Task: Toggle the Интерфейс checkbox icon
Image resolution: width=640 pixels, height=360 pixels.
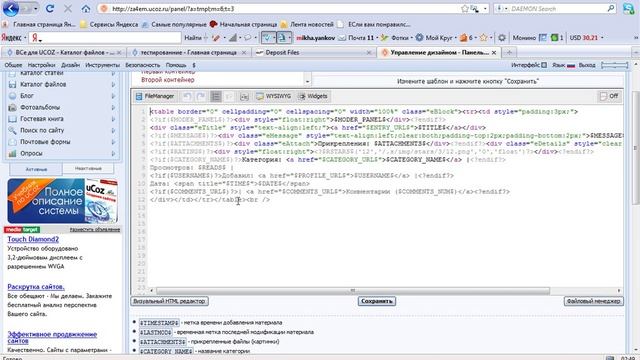Action: click(x=544, y=65)
